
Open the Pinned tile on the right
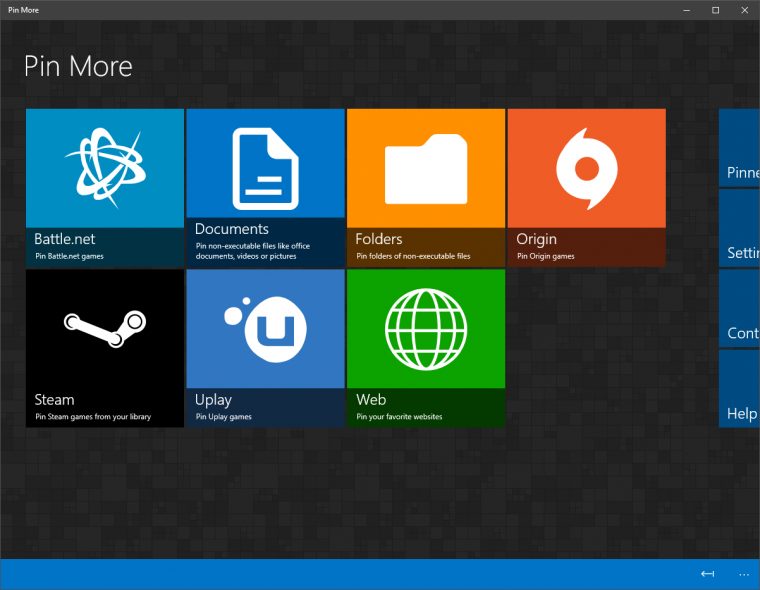(740, 148)
